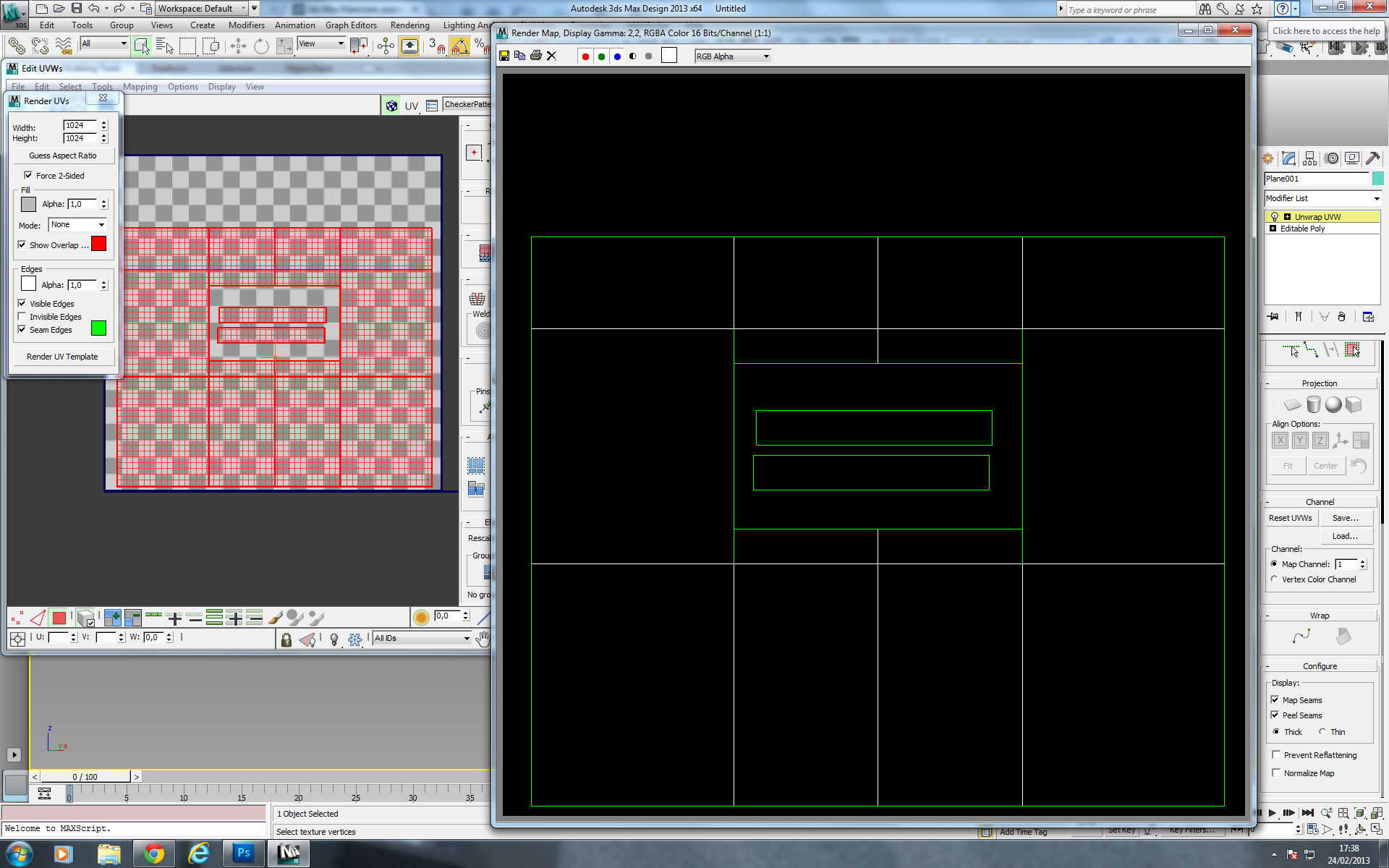The width and height of the screenshot is (1389, 868).
Task: Enable the red channel display
Action: (x=585, y=56)
